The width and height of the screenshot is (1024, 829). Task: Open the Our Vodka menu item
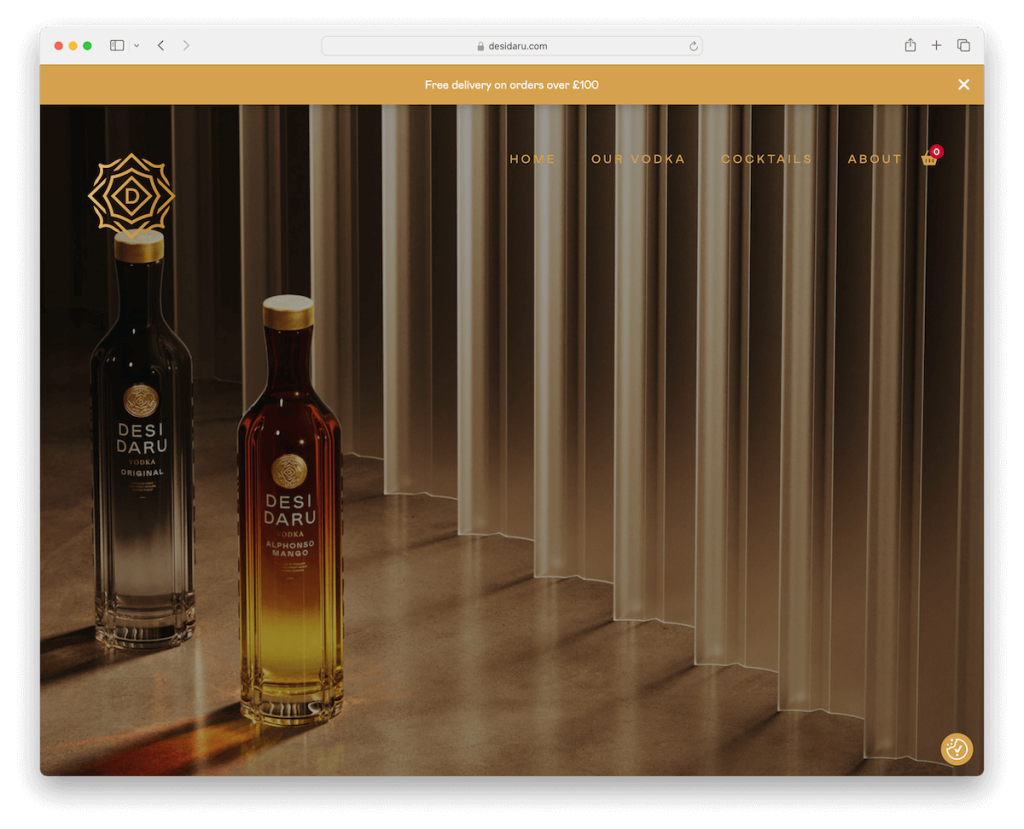pos(637,159)
